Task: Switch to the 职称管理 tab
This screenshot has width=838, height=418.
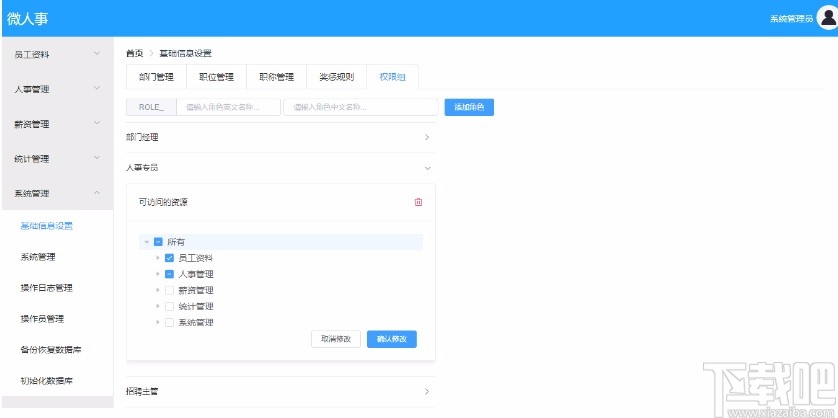Action: pyautogui.click(x=276, y=77)
